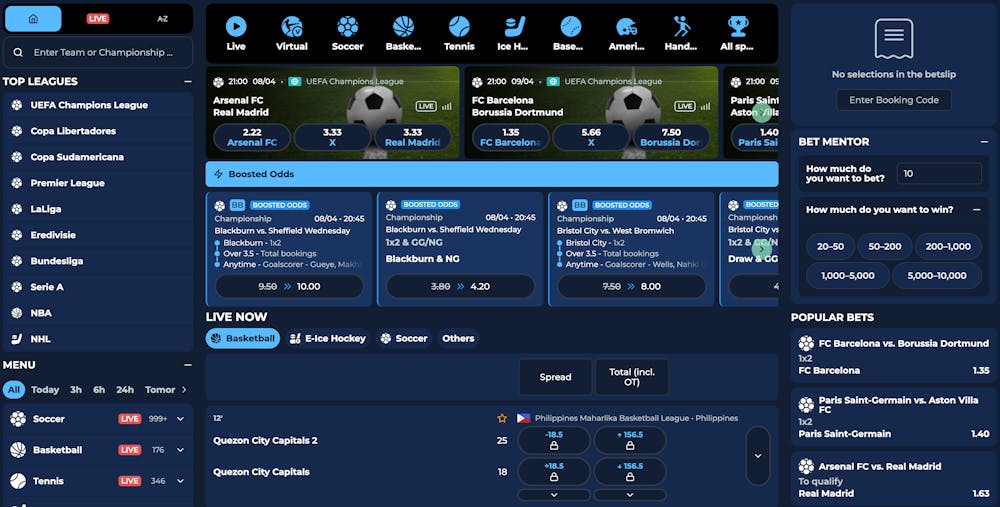Select the 6h time filter
The width and height of the screenshot is (1000, 507).
point(99,390)
